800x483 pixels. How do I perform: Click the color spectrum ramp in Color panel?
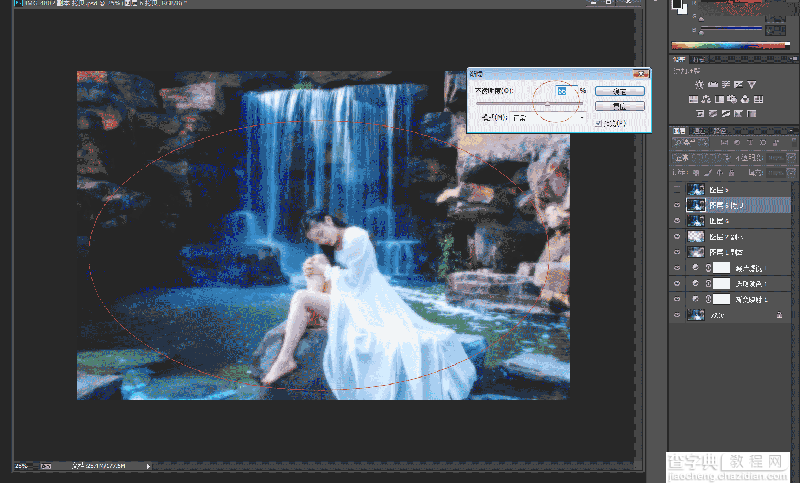(x=731, y=45)
